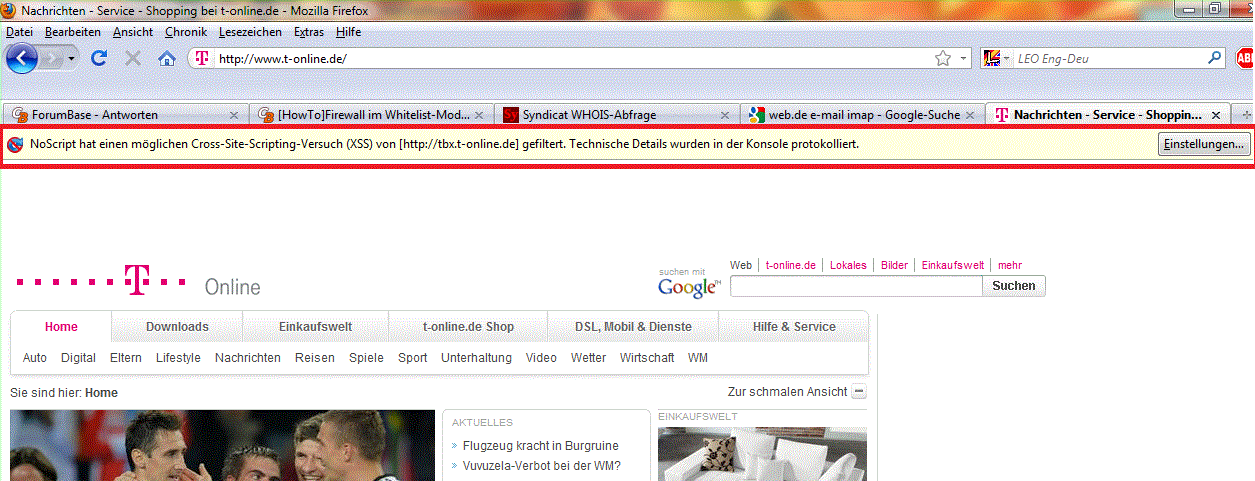1255x481 pixels.
Task: Click into the Google search input field
Action: tap(856, 286)
